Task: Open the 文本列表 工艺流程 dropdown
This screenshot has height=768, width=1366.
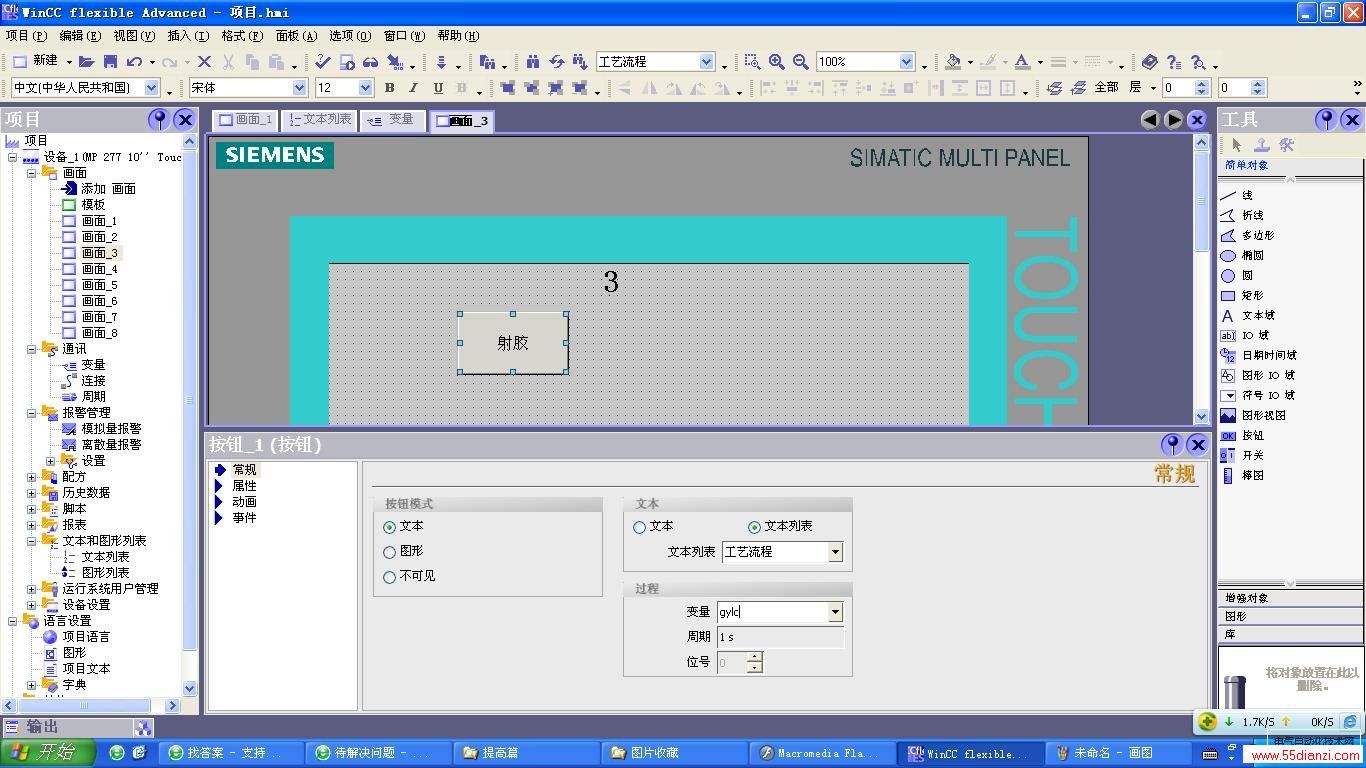Action: coord(835,552)
